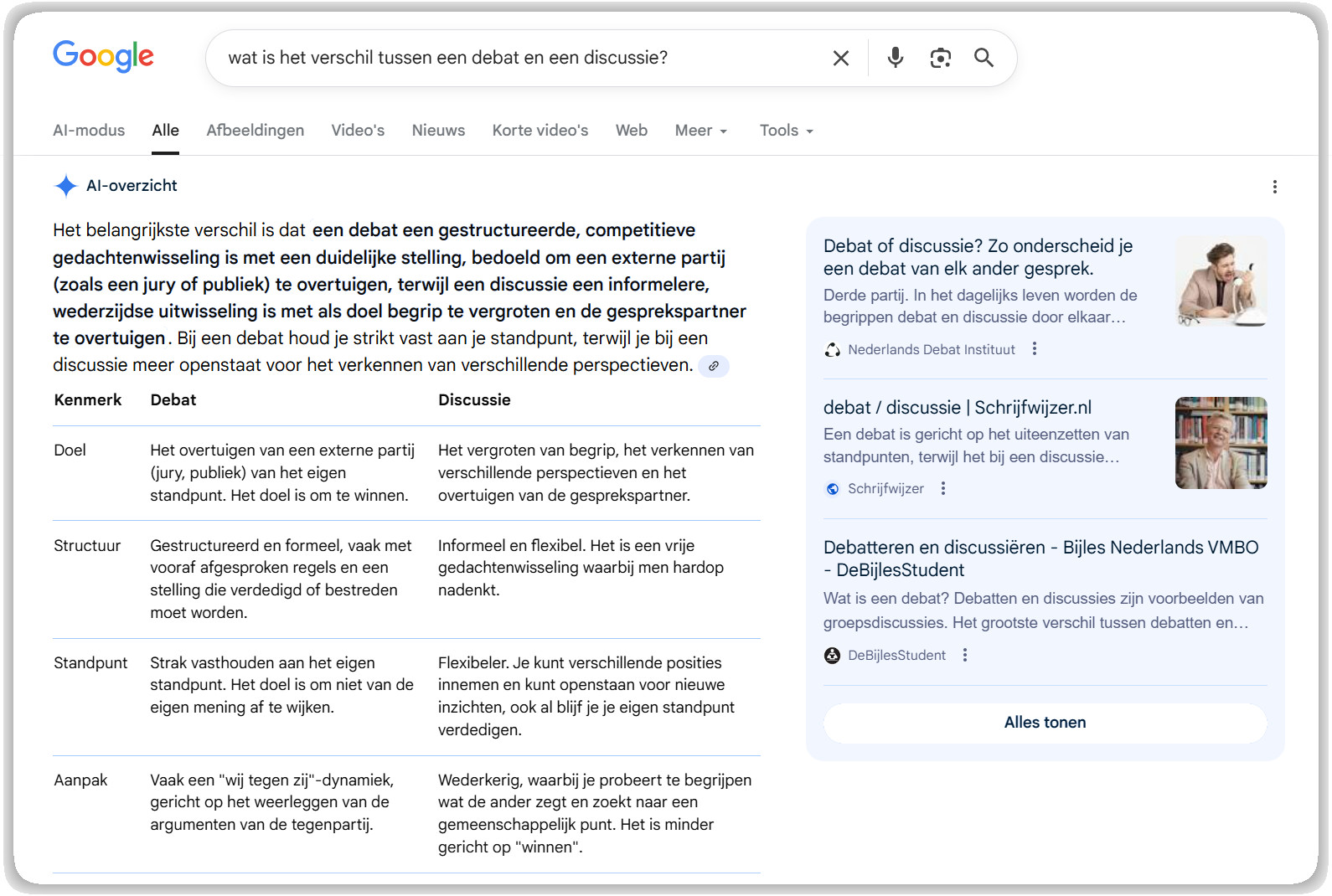1332x896 pixels.
Task: Click the source link chip after the summary
Action: [x=714, y=366]
